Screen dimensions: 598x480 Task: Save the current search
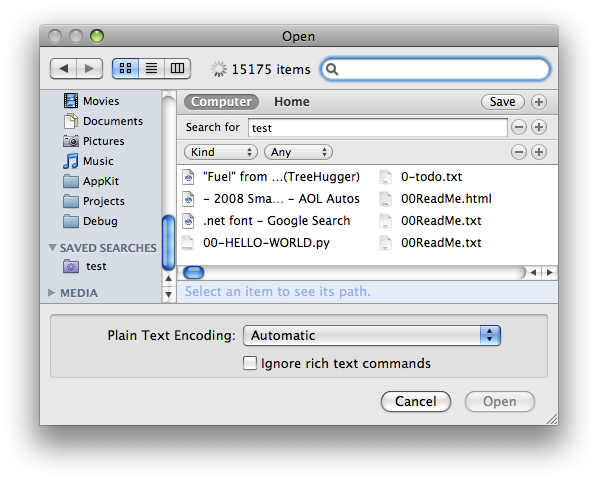point(503,102)
